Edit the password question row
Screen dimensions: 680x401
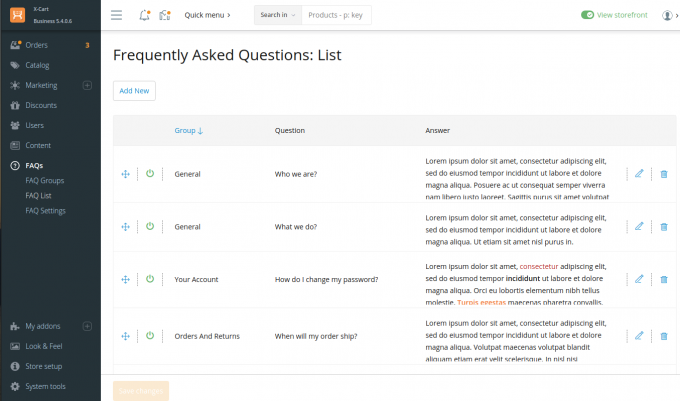tap(639, 279)
